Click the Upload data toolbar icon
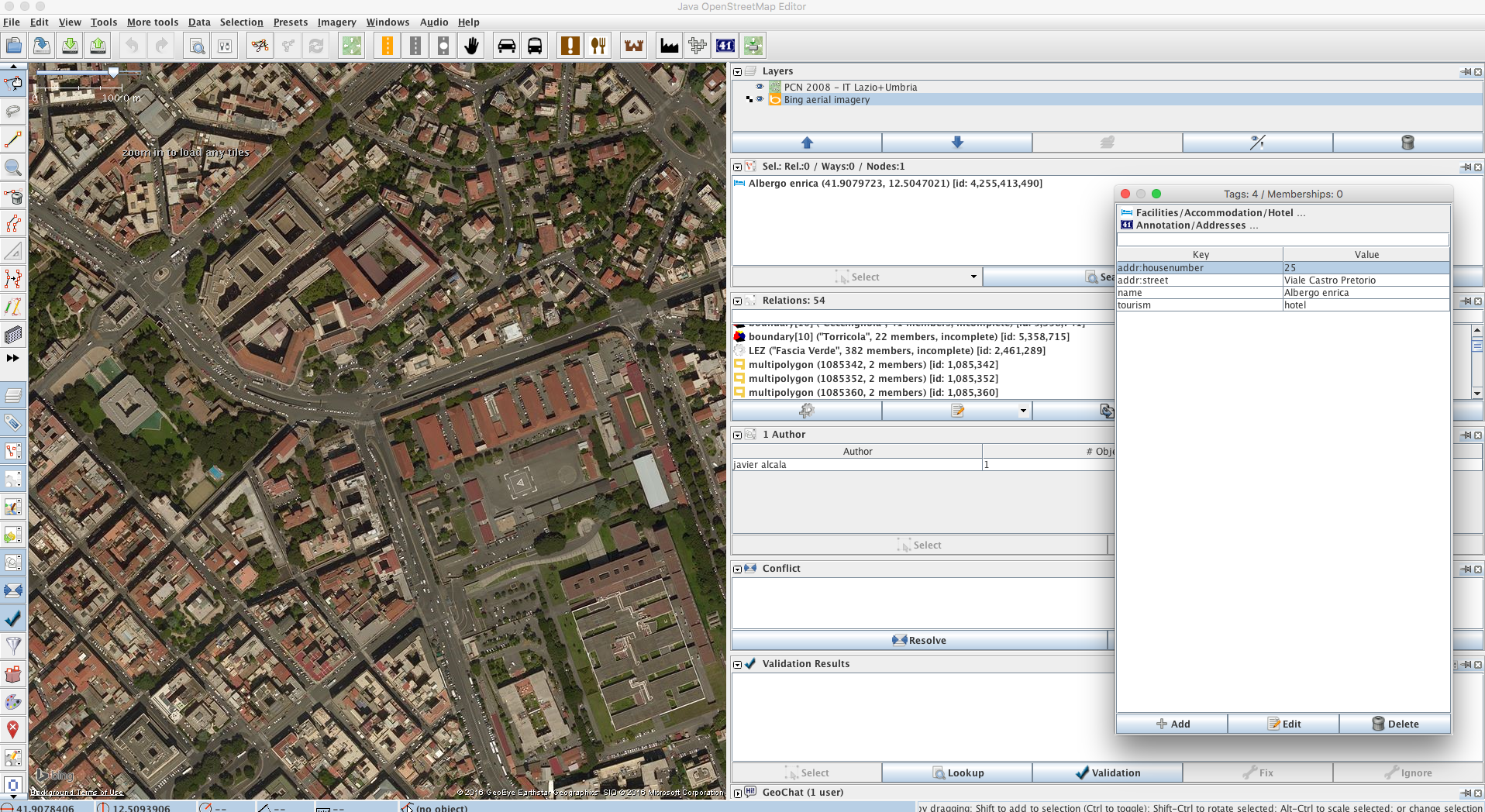The image size is (1485, 812). coord(98,46)
